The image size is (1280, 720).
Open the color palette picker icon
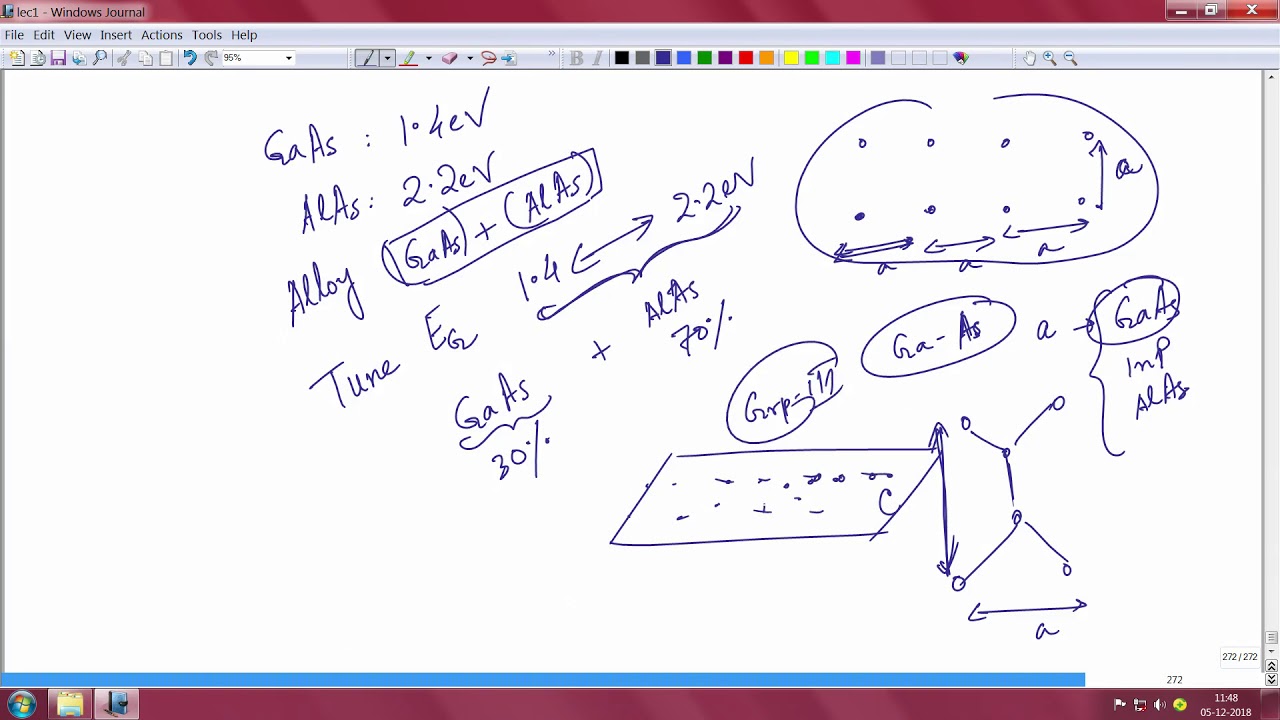click(x=961, y=58)
